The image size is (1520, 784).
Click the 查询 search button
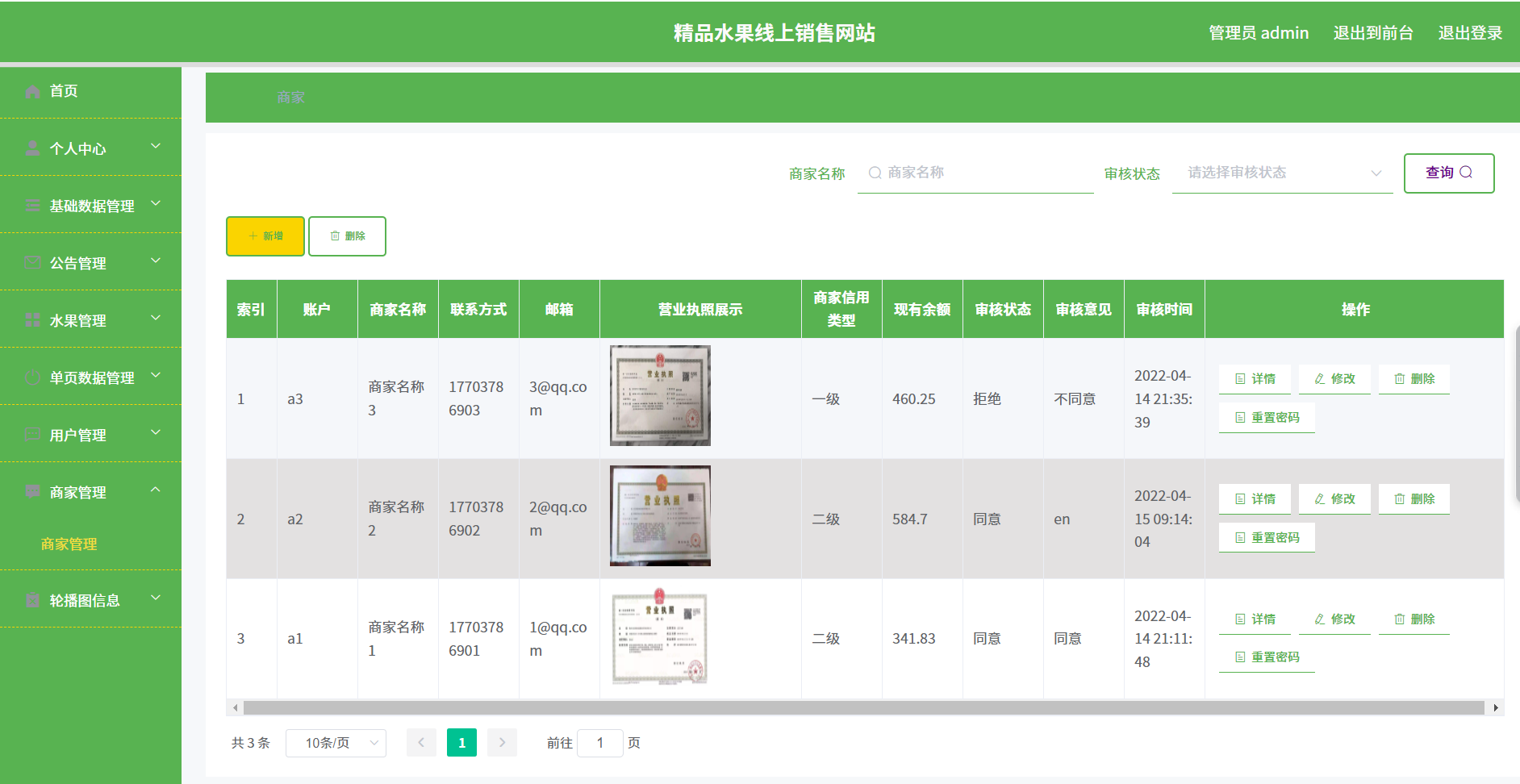click(x=1449, y=173)
